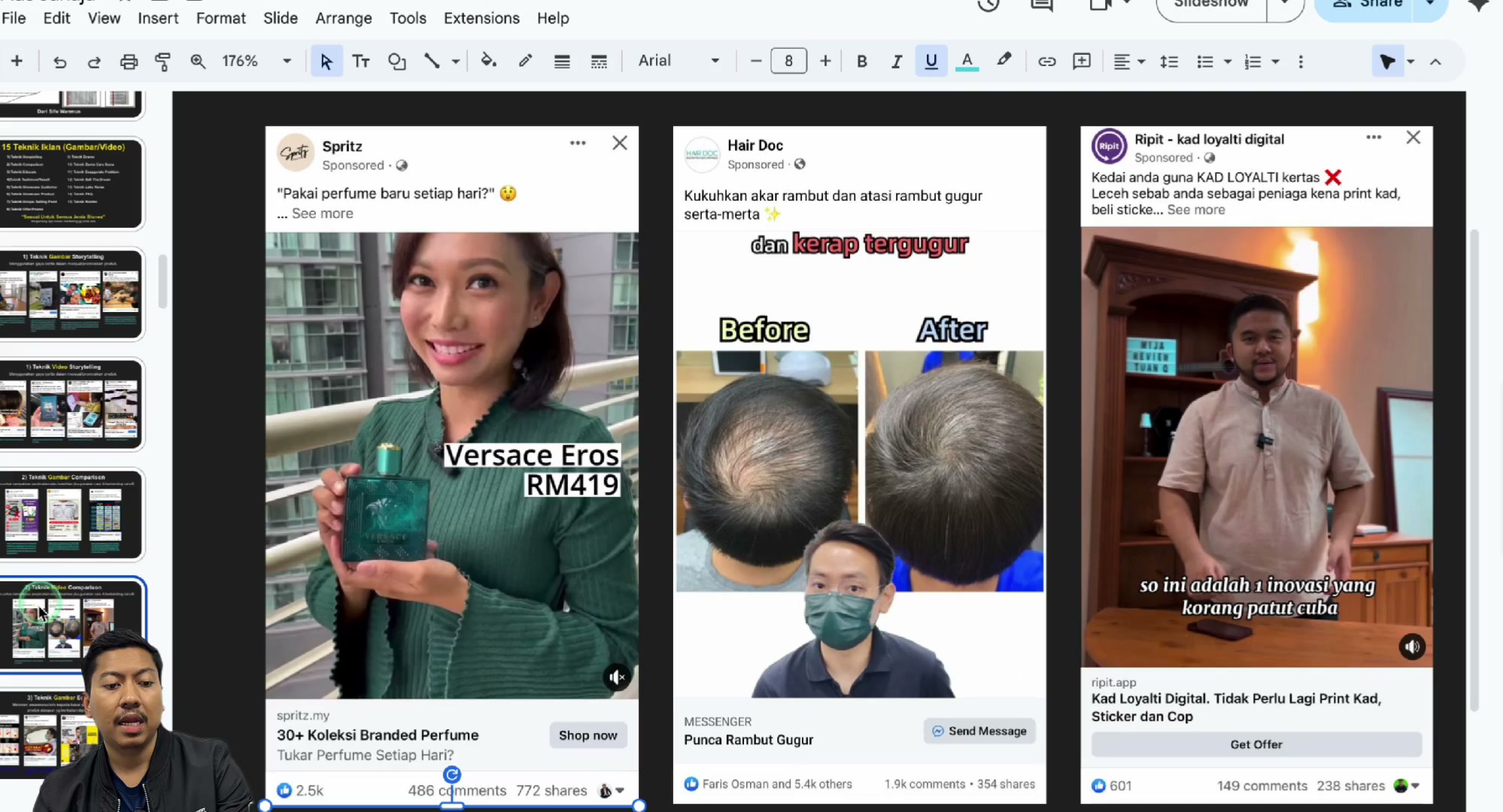
Task: Expand the numbered list dropdown arrow
Action: [x=1275, y=62]
